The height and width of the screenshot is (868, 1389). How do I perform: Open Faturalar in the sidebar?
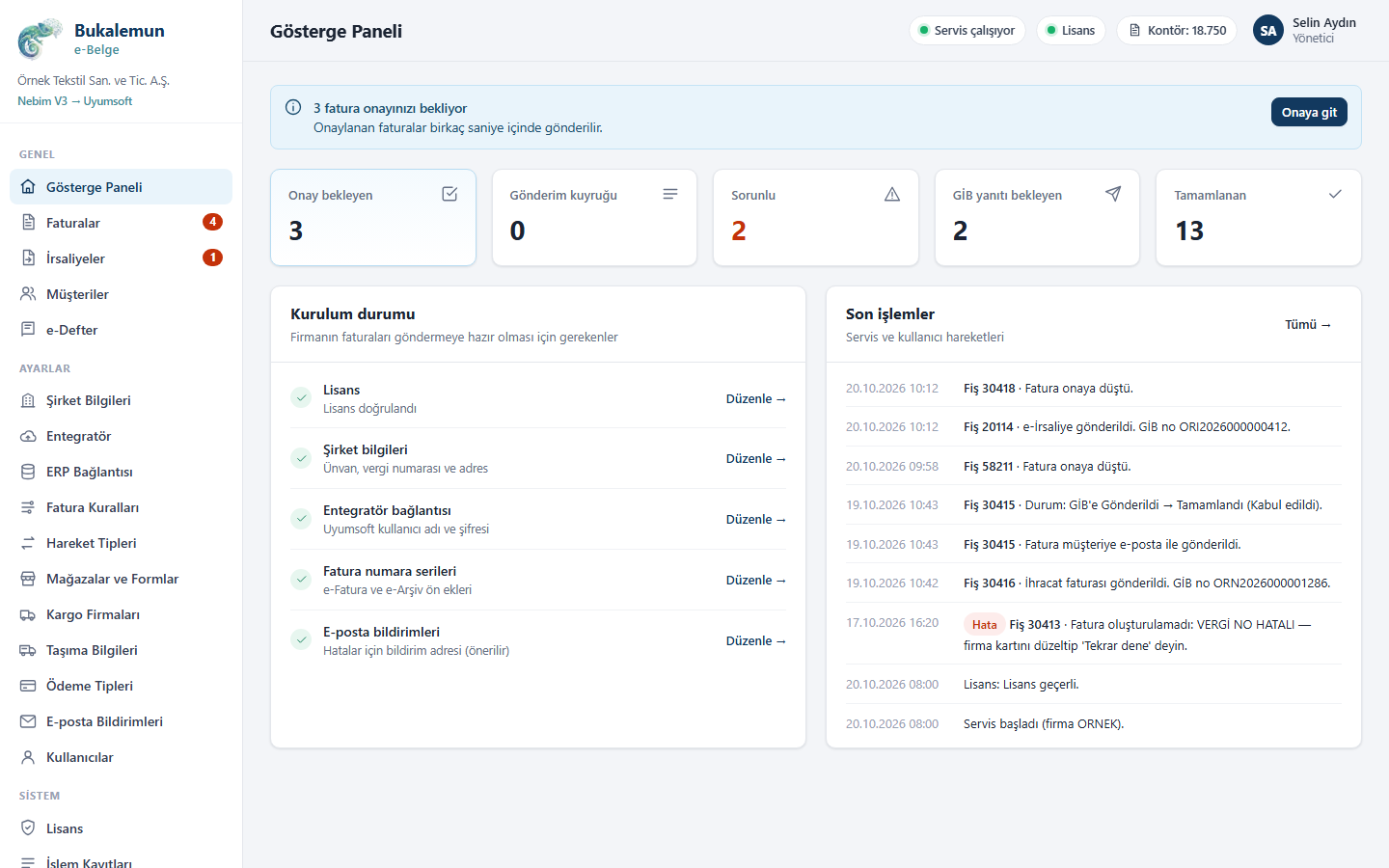click(121, 223)
